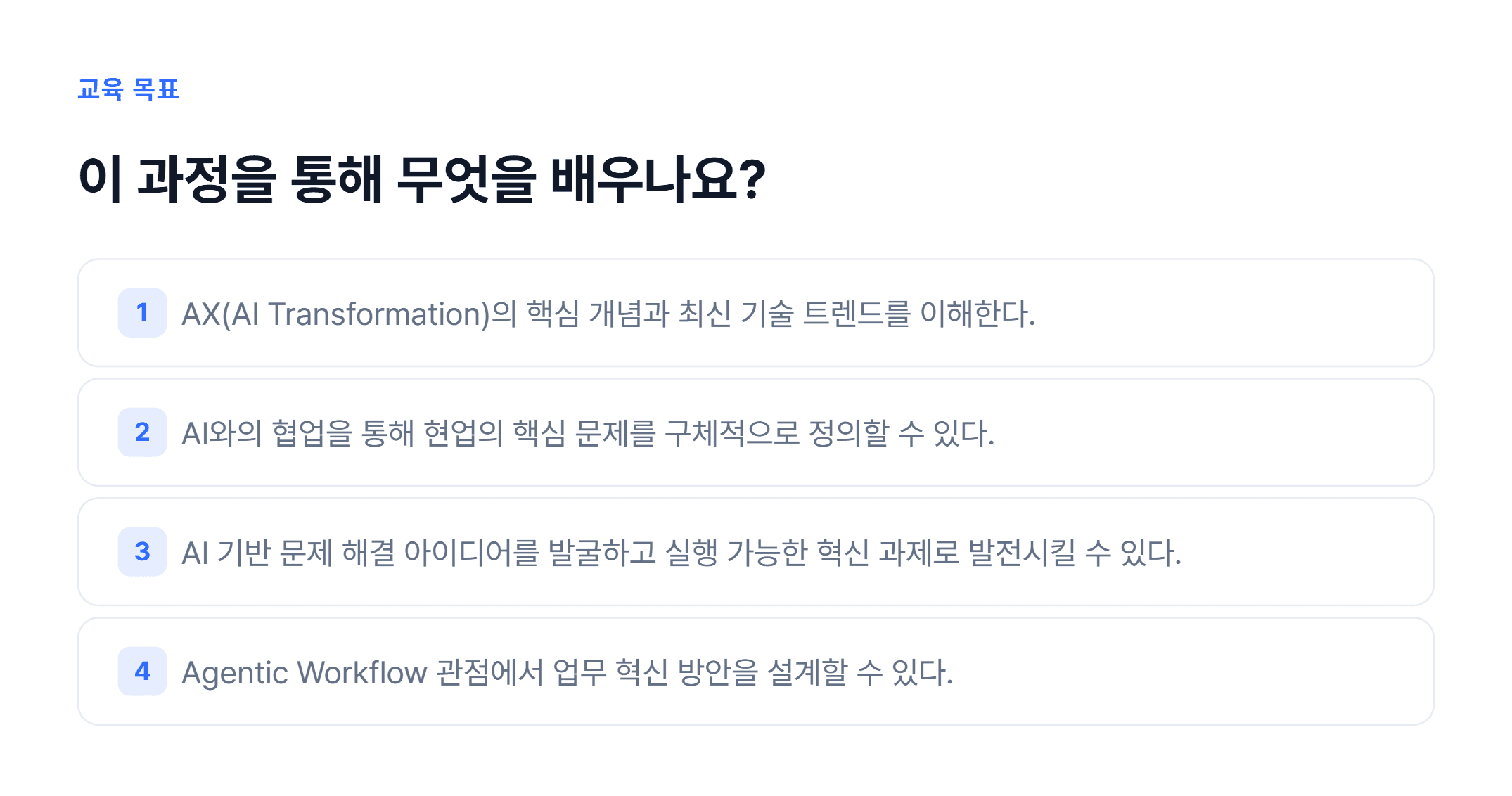Open the third objective card about 혁신 과제

(x=756, y=552)
